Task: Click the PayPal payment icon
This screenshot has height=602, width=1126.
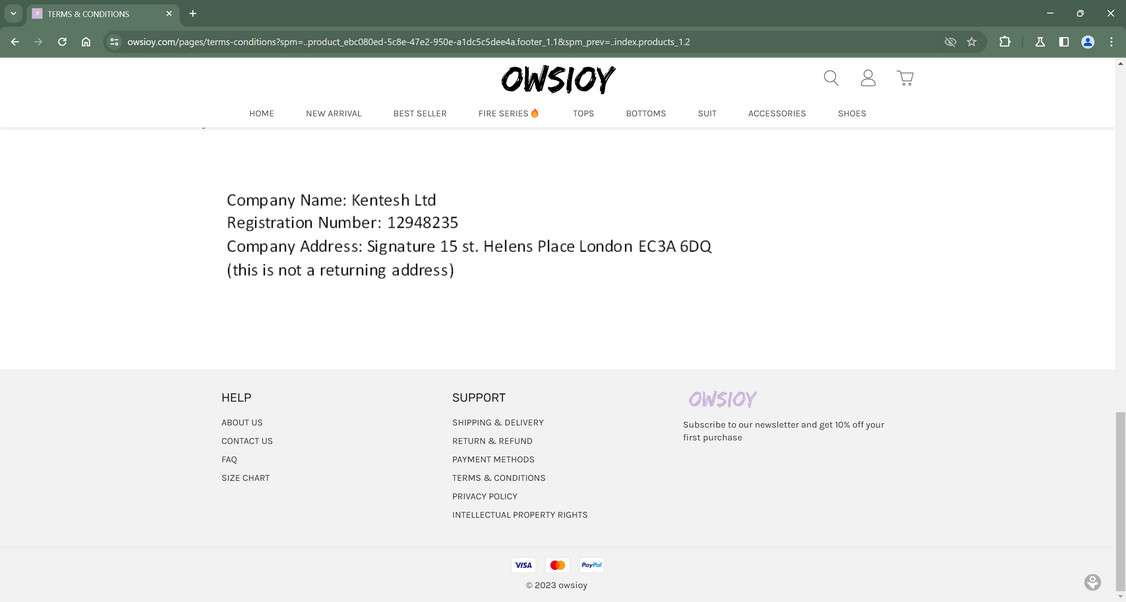Action: click(590, 565)
